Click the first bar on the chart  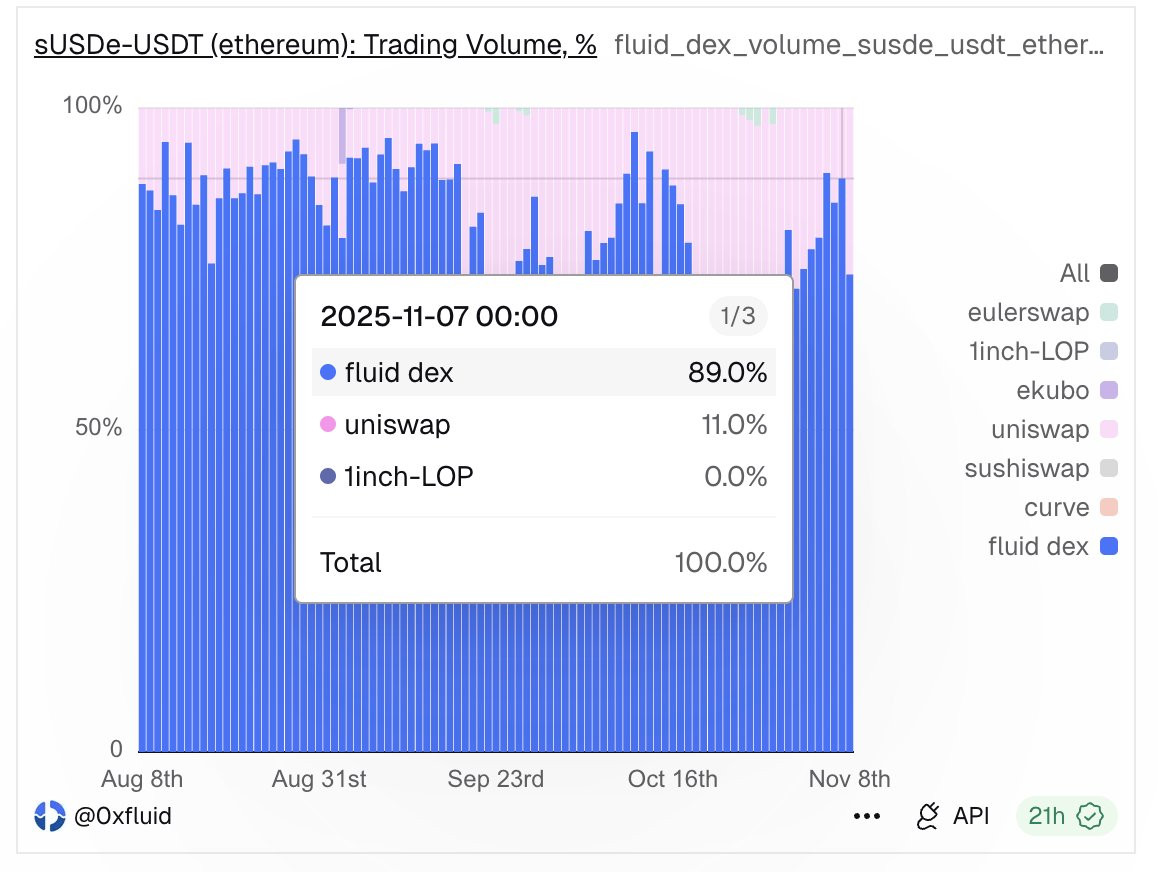143,468
